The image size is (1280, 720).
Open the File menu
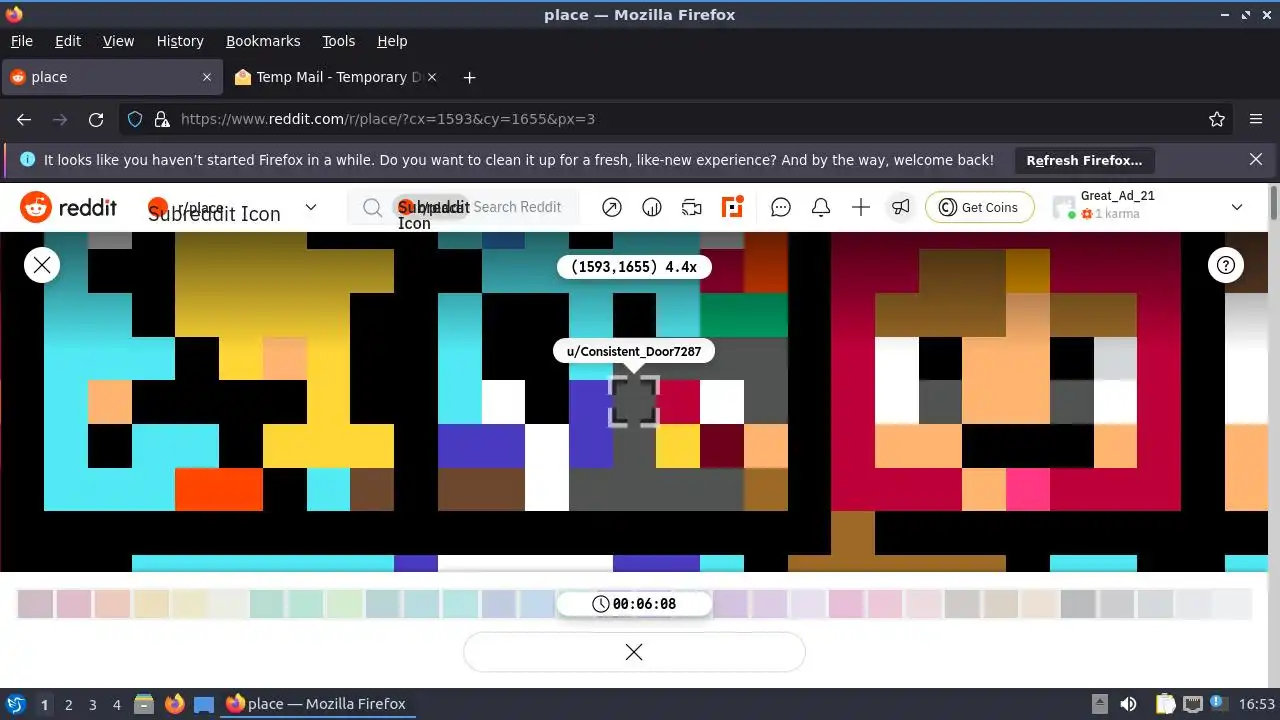pos(21,41)
